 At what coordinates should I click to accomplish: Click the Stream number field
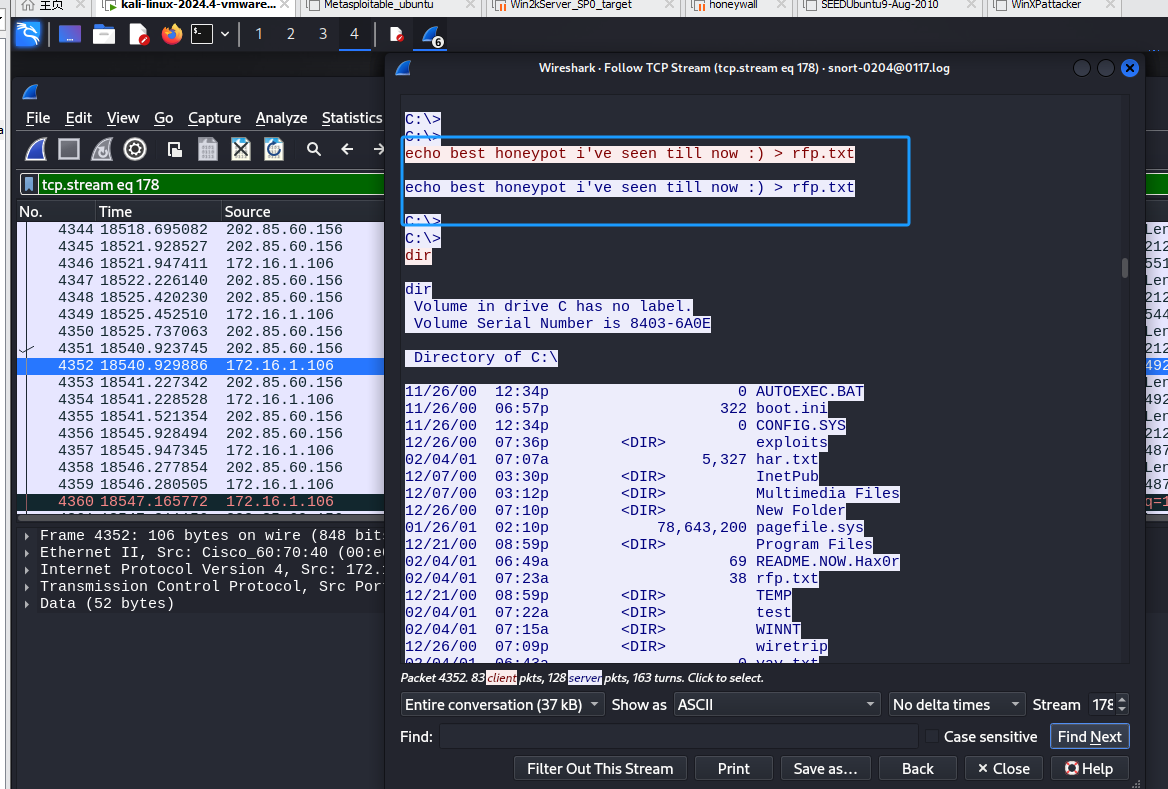[1102, 704]
